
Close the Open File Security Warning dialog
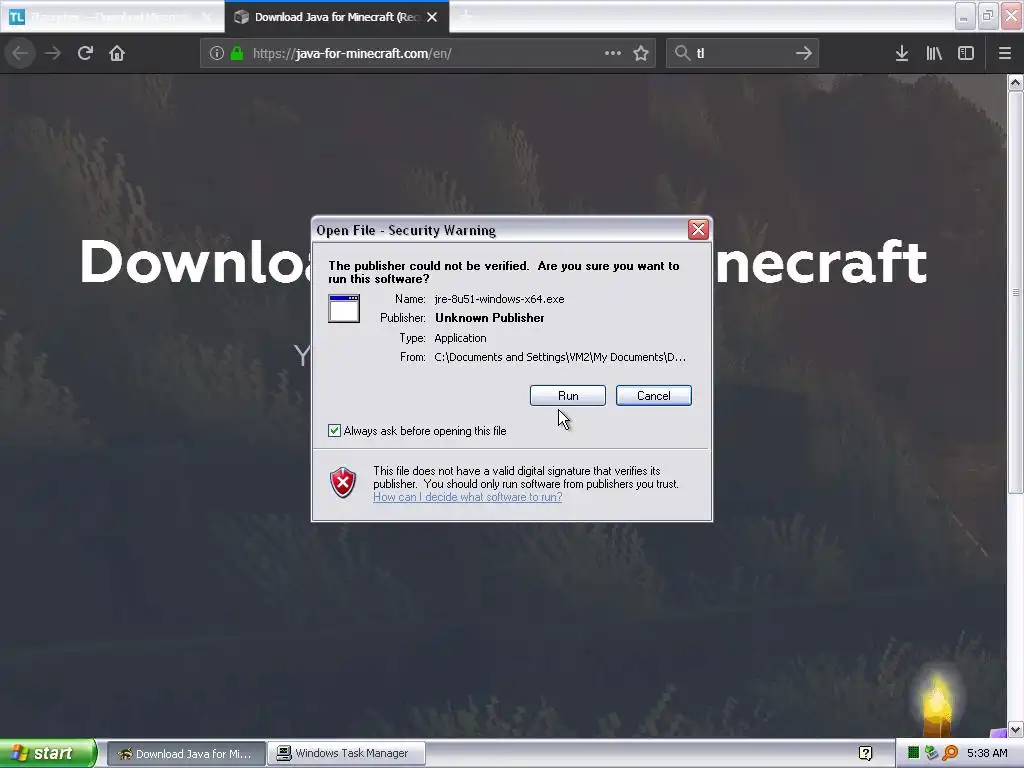(698, 230)
